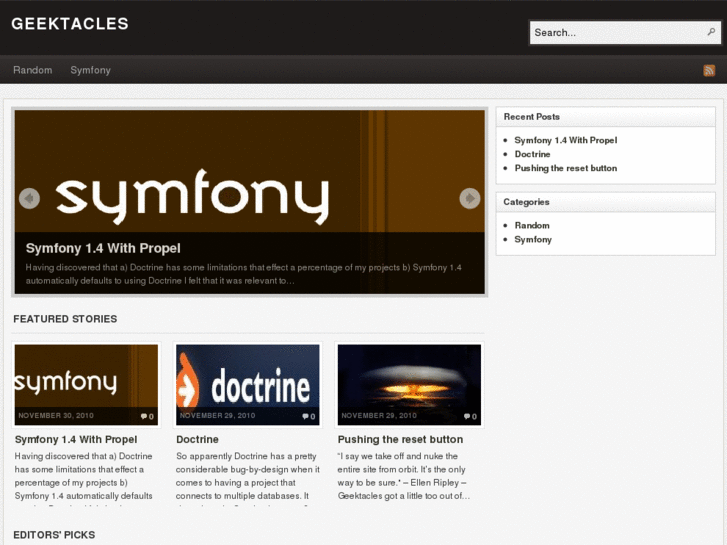Click excerpt 'I say we take off and nuke'
This screenshot has height=545, width=727.
point(404,476)
